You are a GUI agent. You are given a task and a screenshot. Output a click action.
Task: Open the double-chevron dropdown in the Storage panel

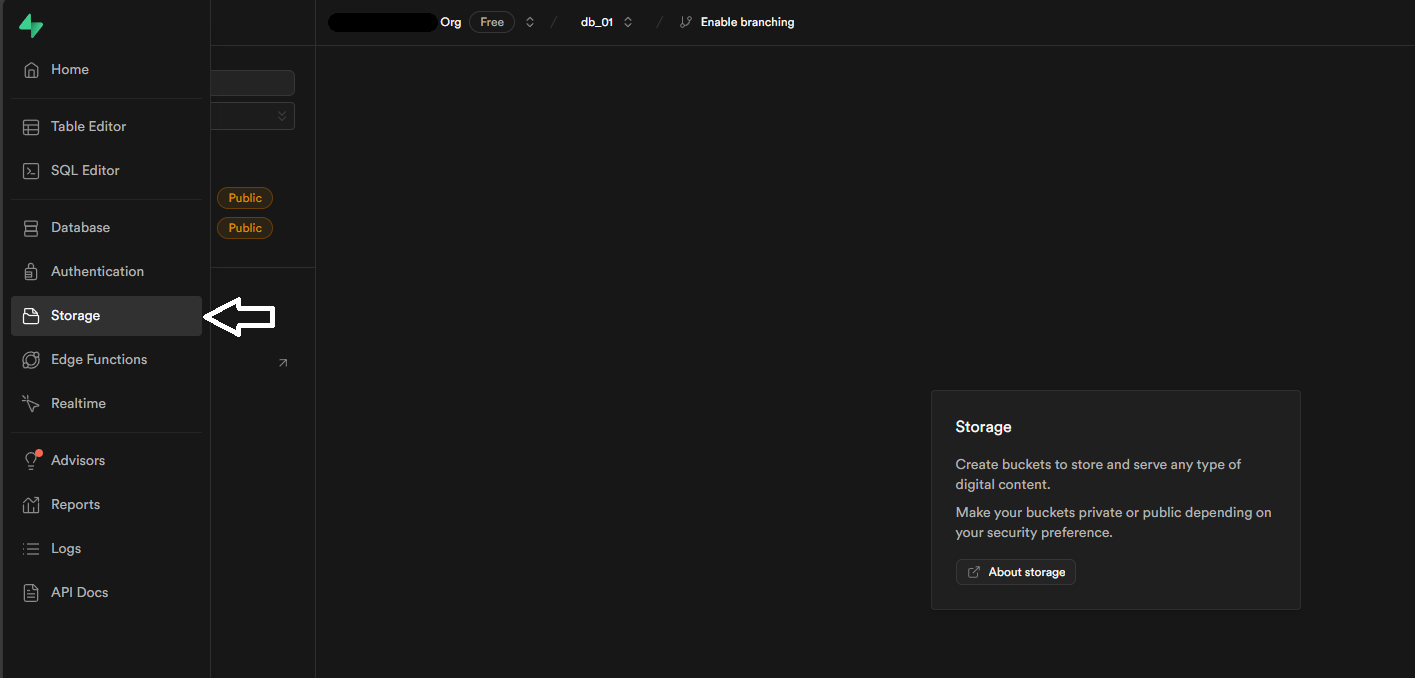pyautogui.click(x=281, y=116)
